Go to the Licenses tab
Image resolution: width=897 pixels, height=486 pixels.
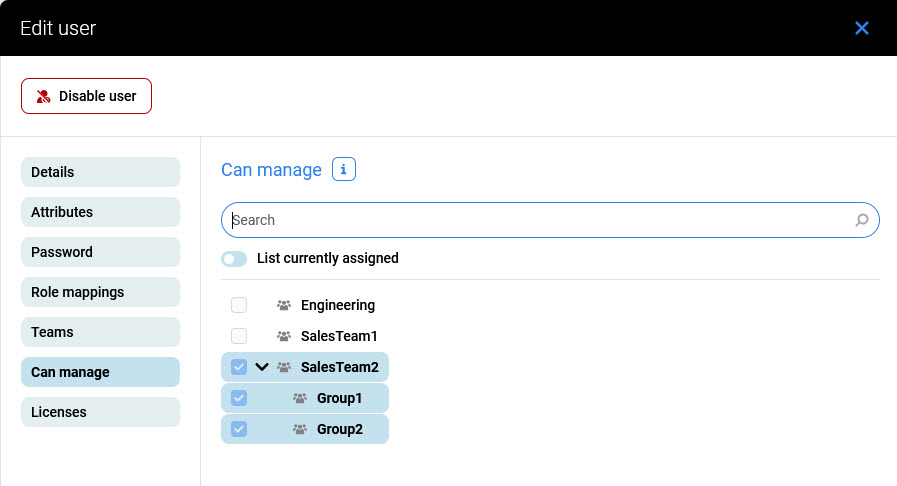(100, 412)
